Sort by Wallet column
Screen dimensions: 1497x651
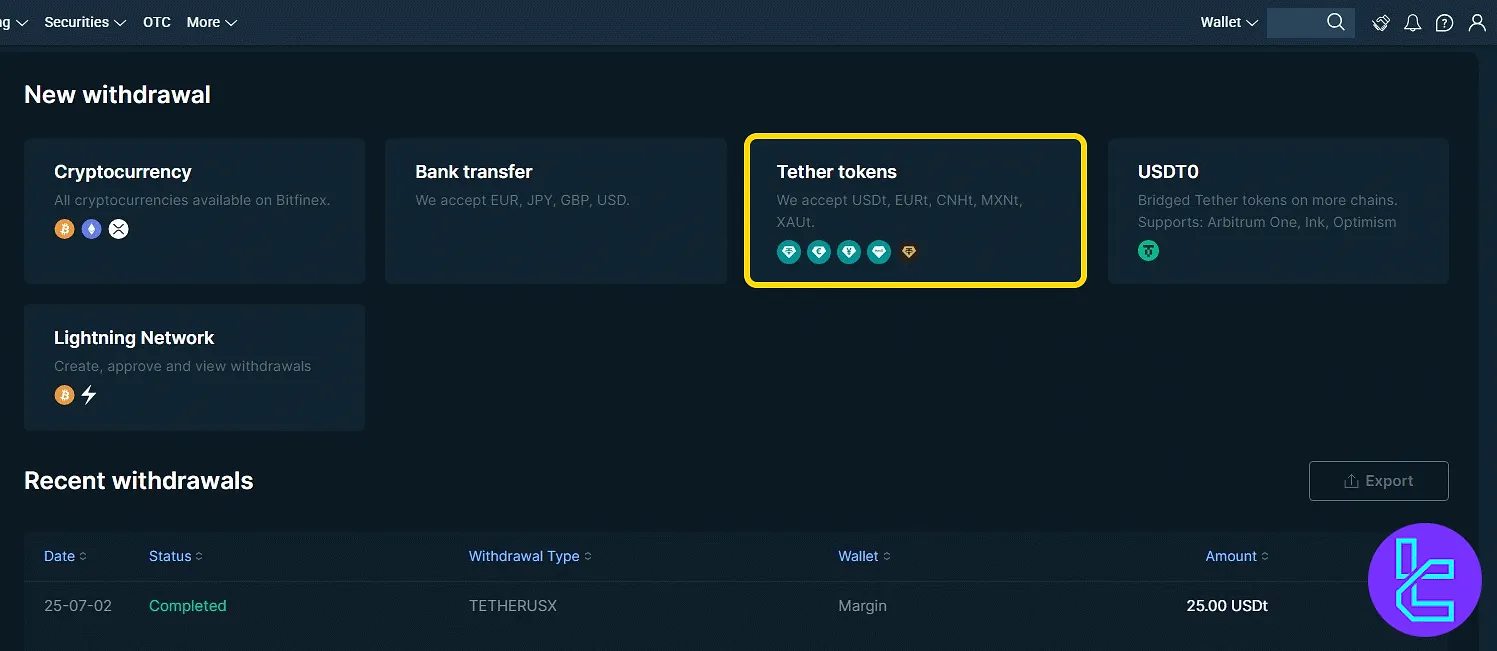click(864, 556)
